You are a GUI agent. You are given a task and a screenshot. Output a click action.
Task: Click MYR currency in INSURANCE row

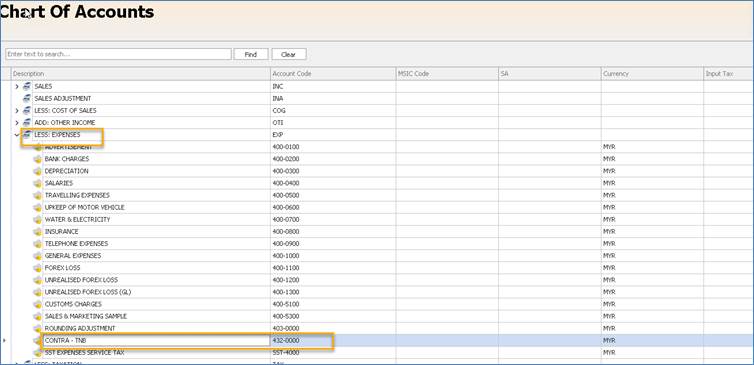tap(609, 232)
